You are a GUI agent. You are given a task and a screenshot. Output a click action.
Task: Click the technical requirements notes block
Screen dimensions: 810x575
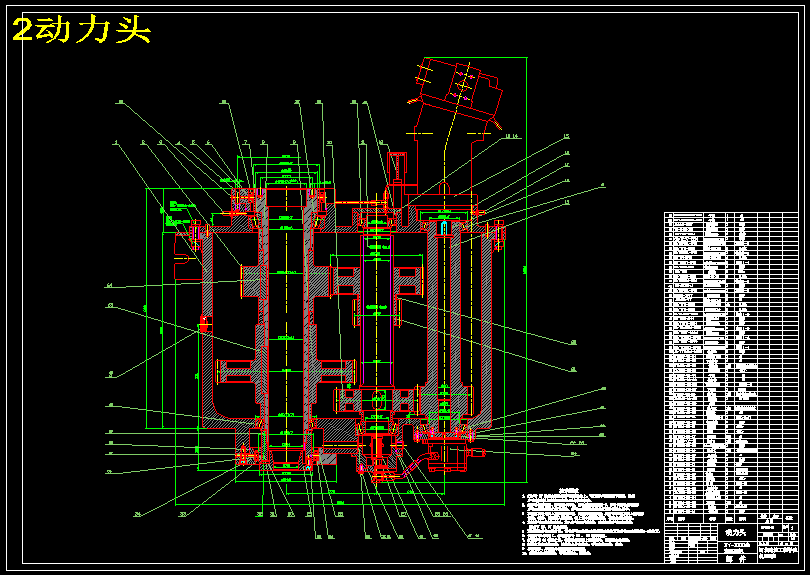pos(590,522)
